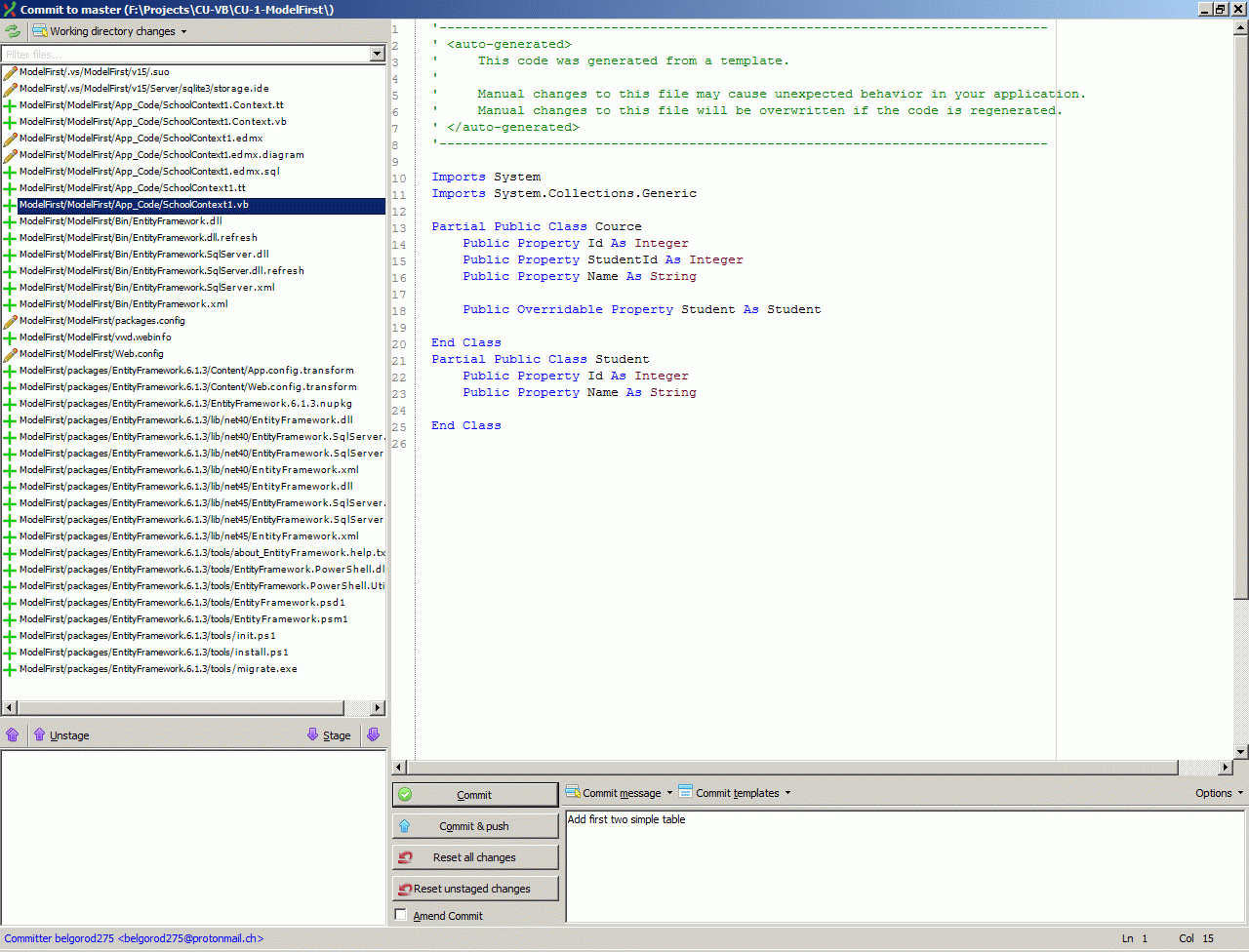Click pencil icon beside SchoolContext1.edmx.diagram
The height and width of the screenshot is (952, 1249).
[10, 155]
